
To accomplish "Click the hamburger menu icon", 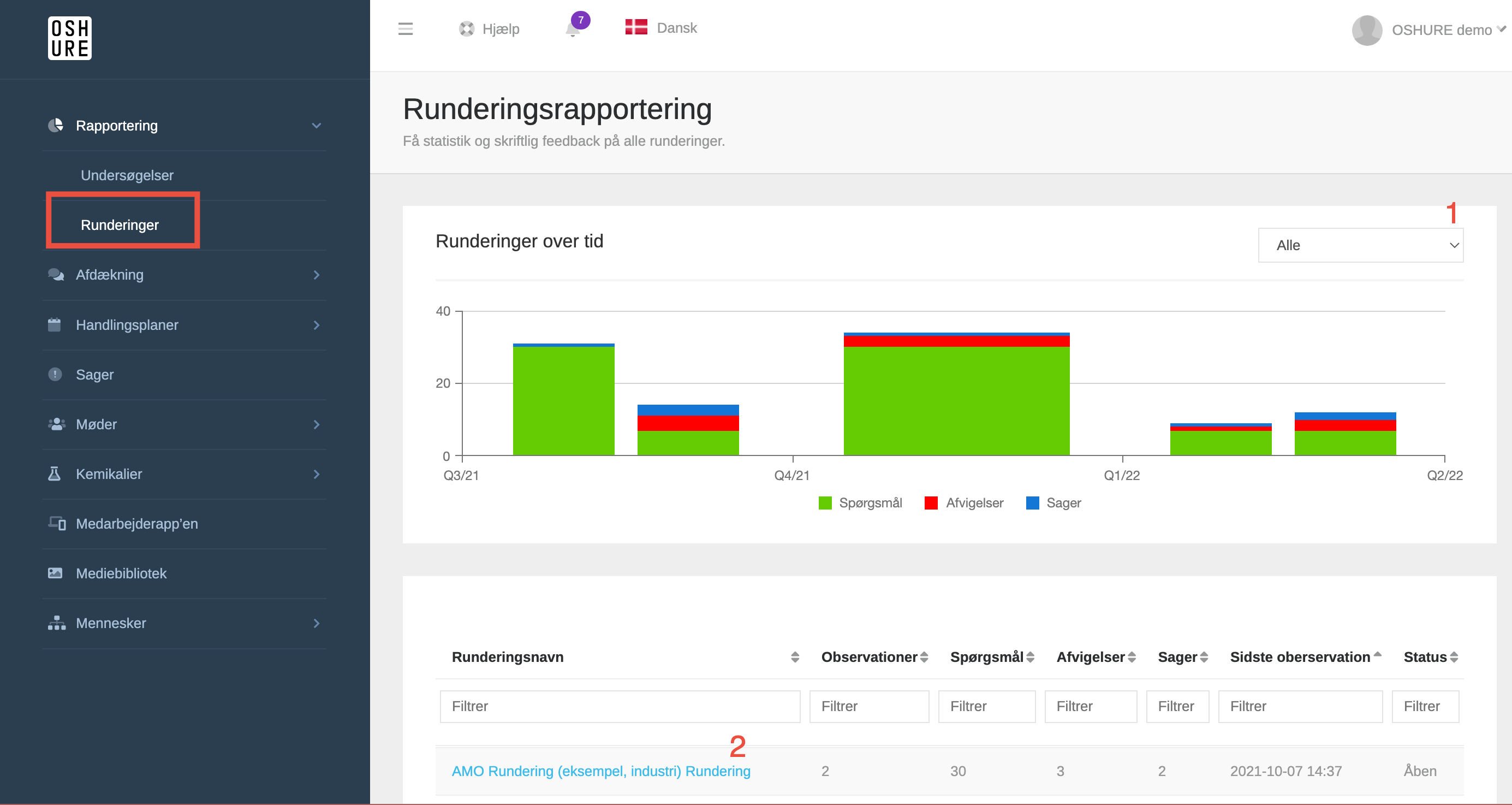I will coord(405,29).
